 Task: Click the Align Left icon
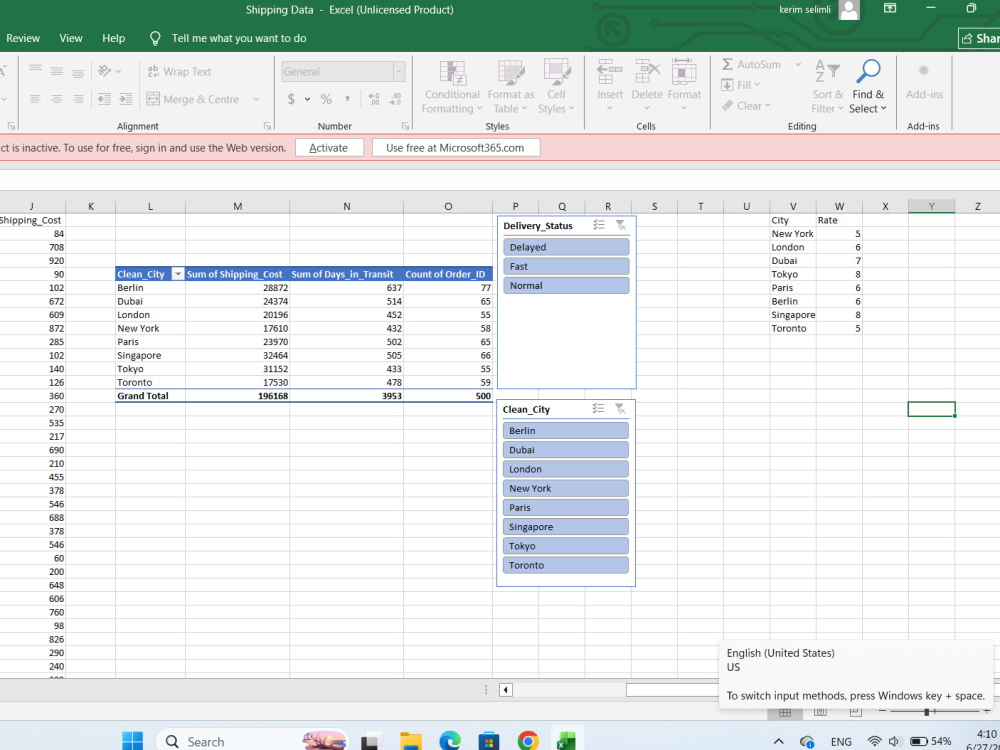pyautogui.click(x=36, y=99)
